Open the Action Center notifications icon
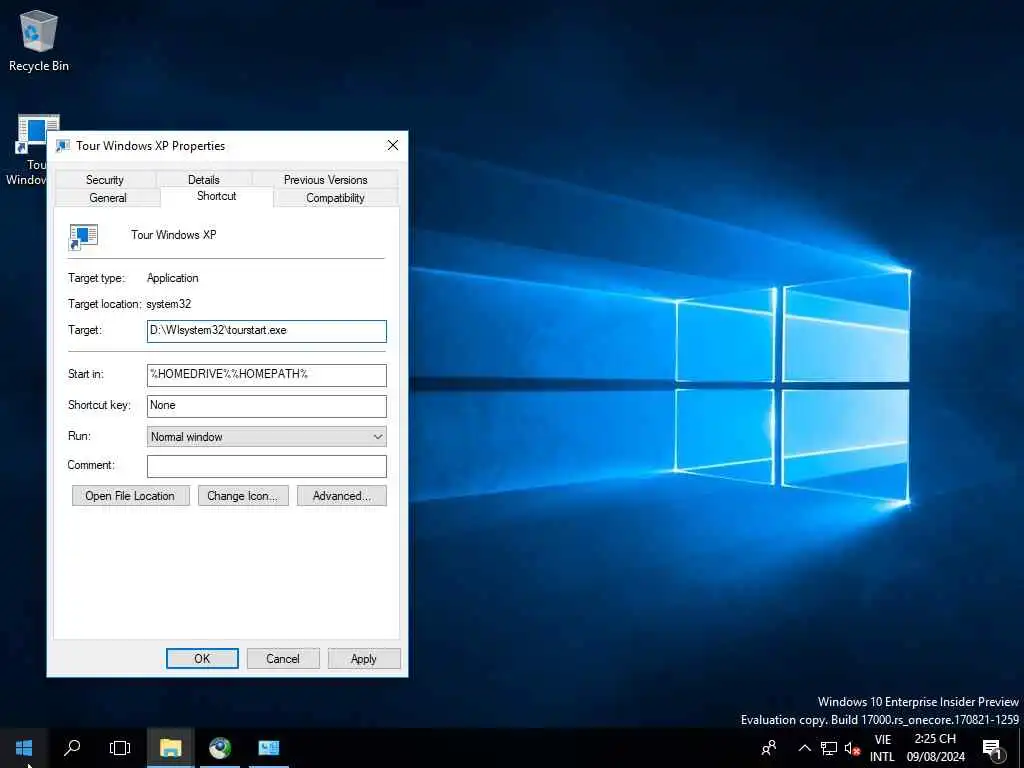This screenshot has width=1024, height=768. (992, 748)
